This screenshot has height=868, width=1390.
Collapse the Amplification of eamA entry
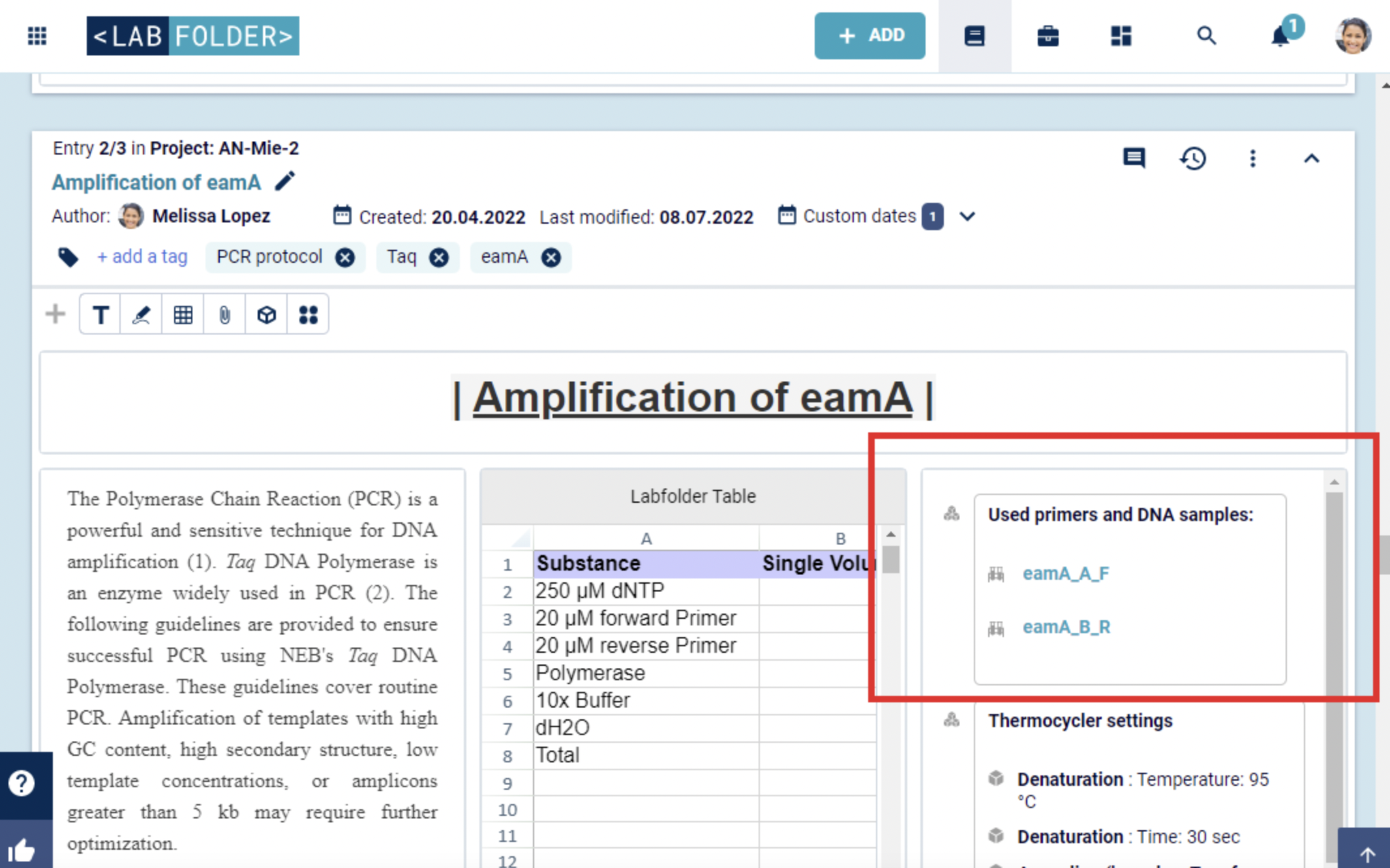click(1311, 157)
